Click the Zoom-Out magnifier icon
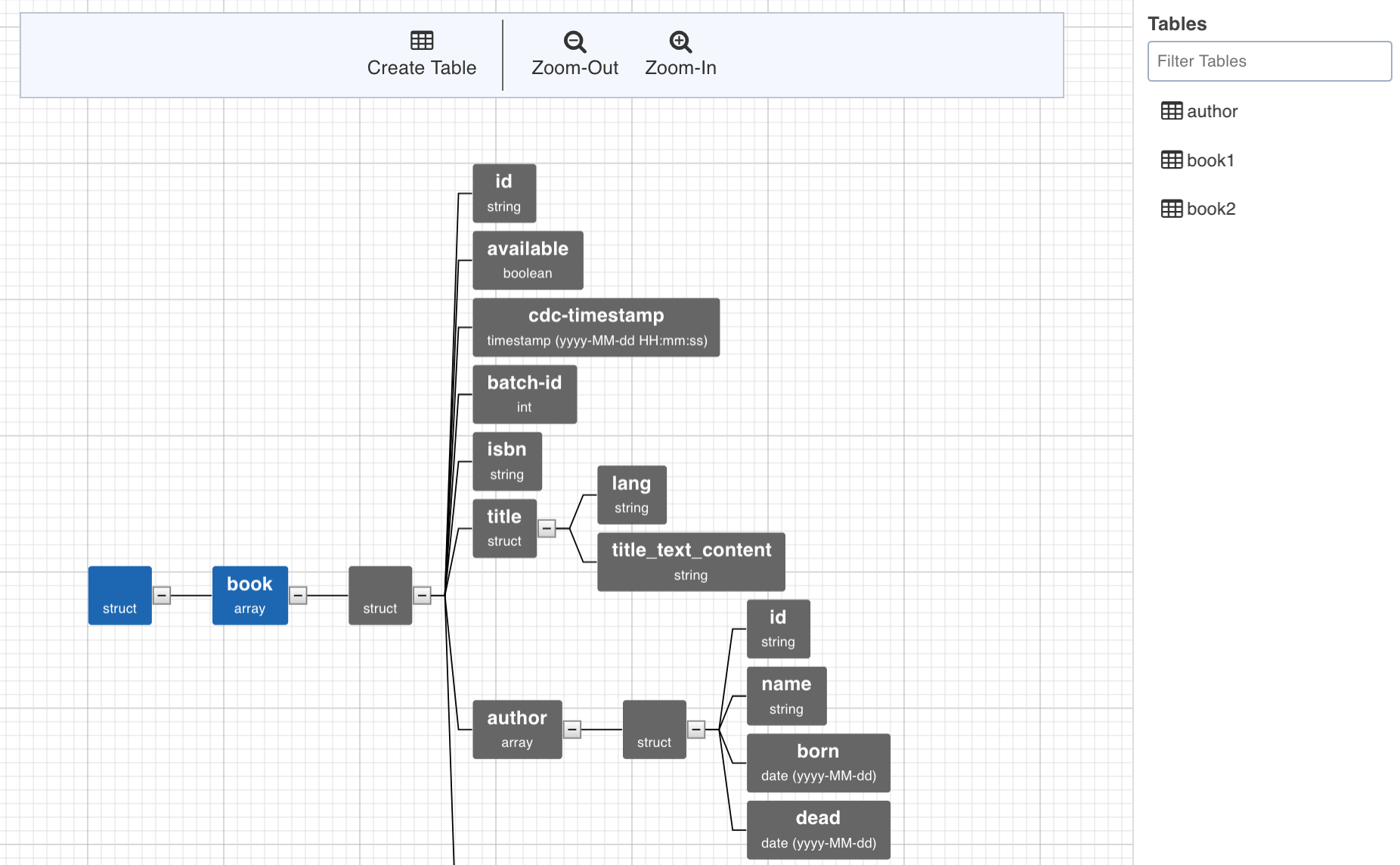Image resolution: width=1400 pixels, height=865 pixels. (575, 42)
